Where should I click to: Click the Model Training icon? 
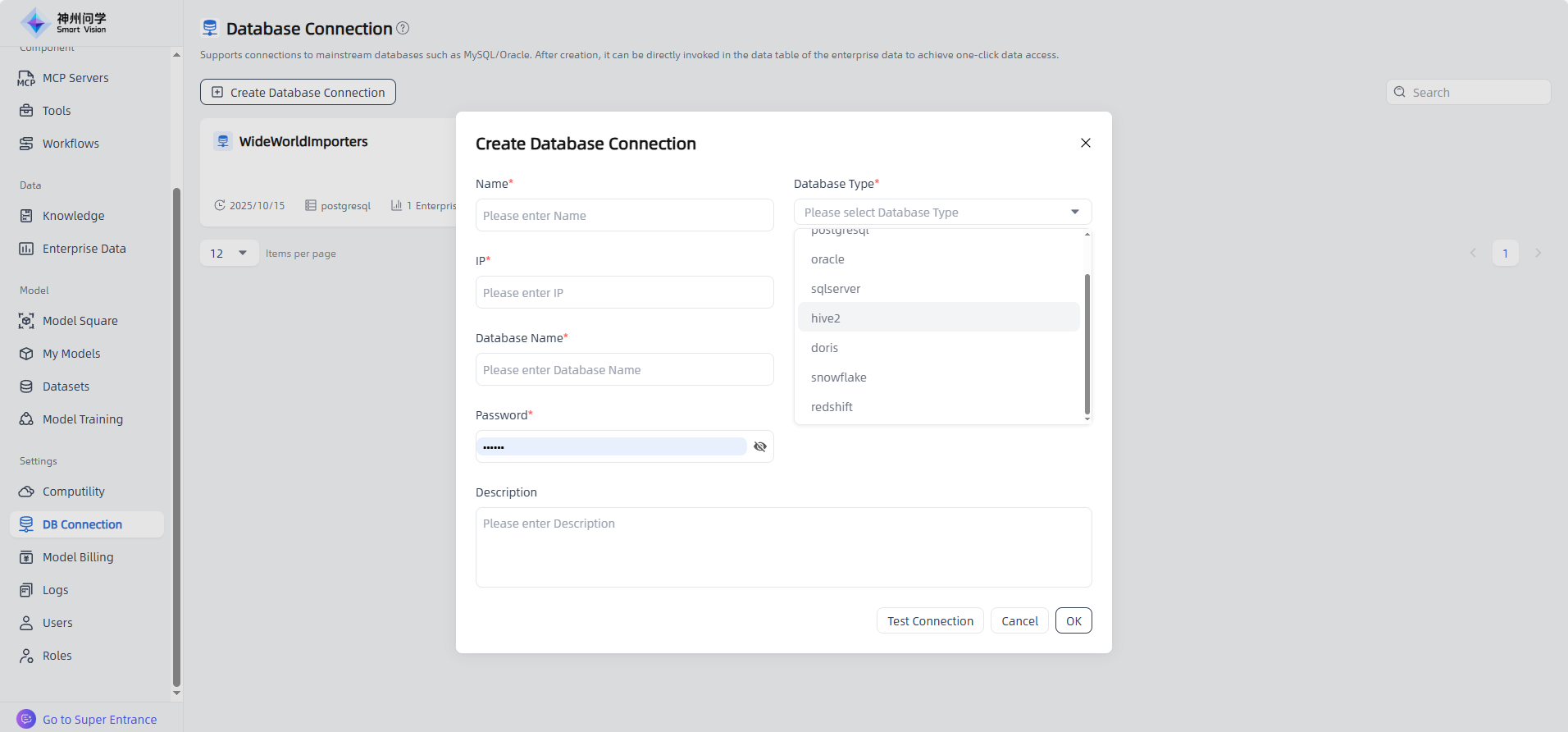(26, 419)
